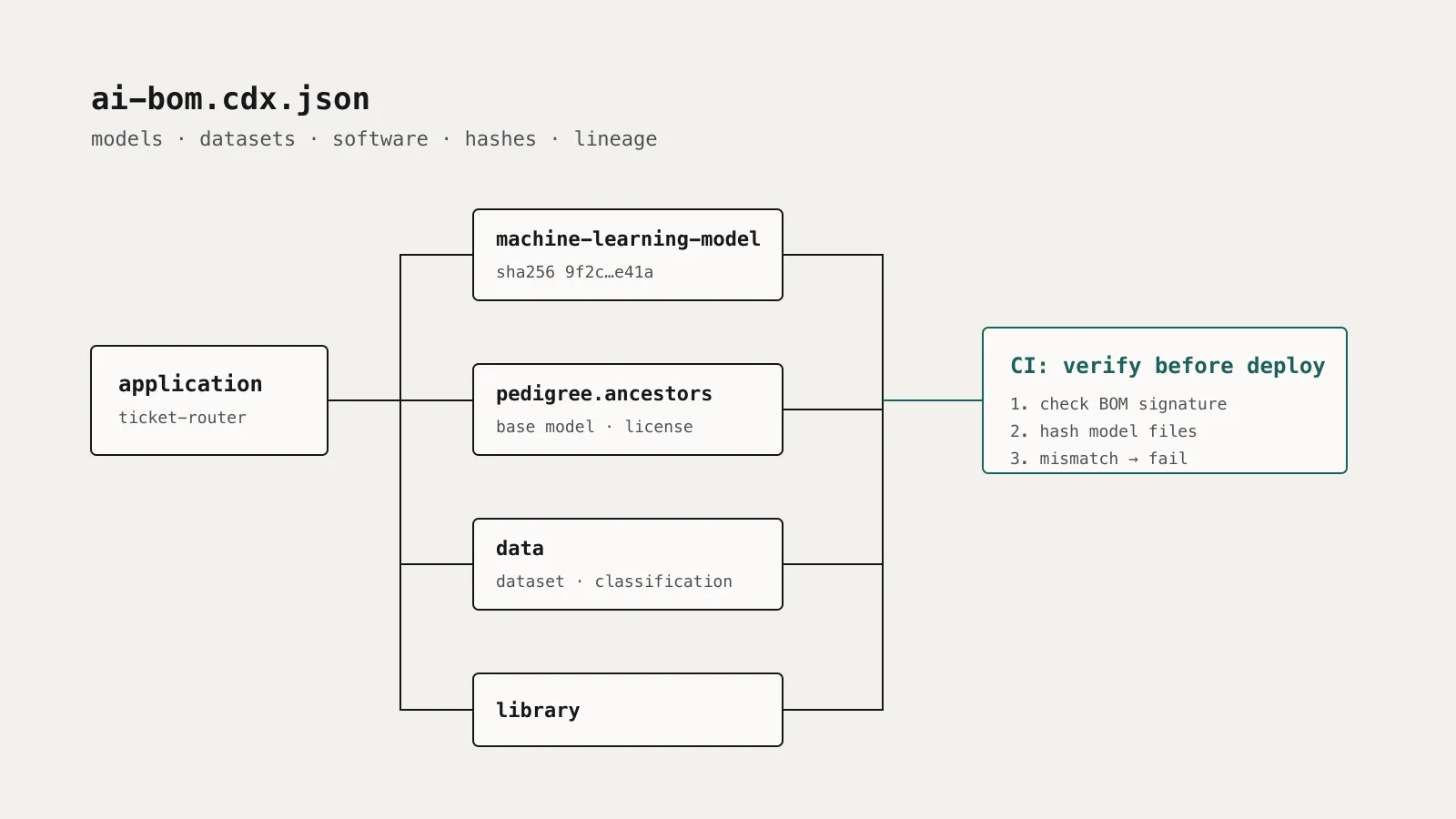Select the 'lineage' subtitle word
This screenshot has width=1456, height=819.
(x=615, y=139)
